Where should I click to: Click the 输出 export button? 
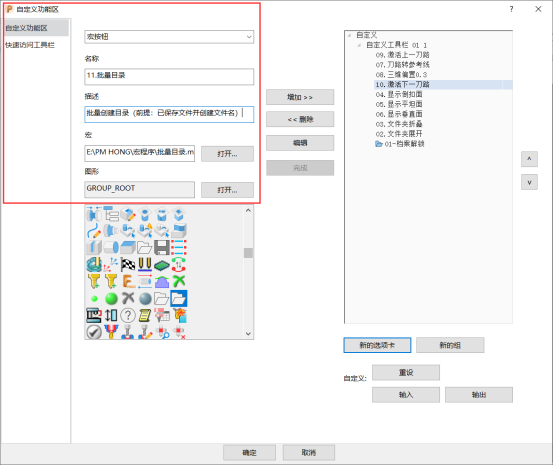479,395
